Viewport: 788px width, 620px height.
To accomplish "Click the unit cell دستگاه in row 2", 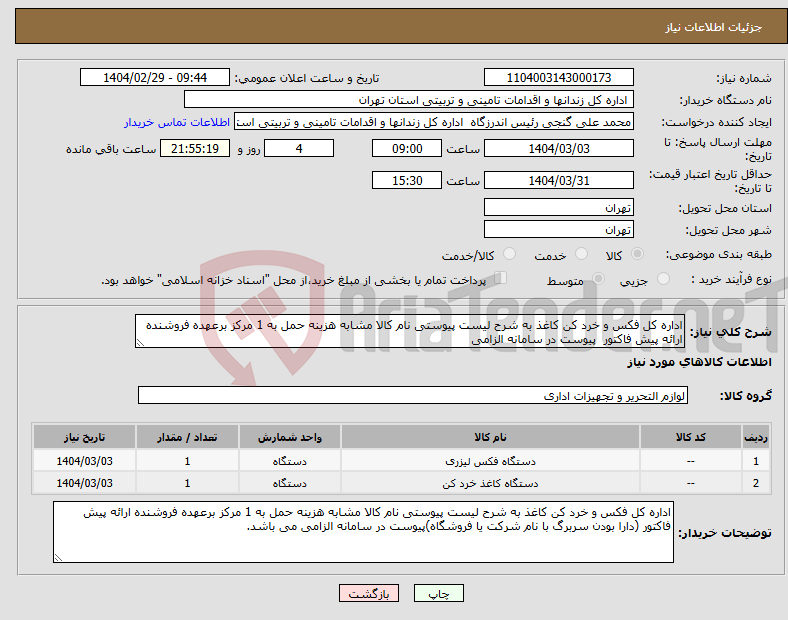I will (x=289, y=483).
